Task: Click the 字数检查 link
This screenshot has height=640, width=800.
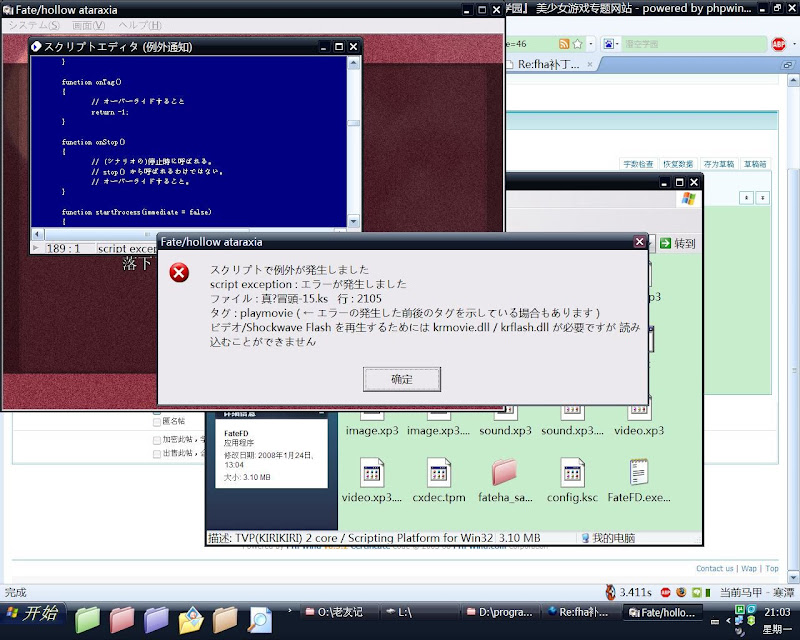Action: pos(638,164)
